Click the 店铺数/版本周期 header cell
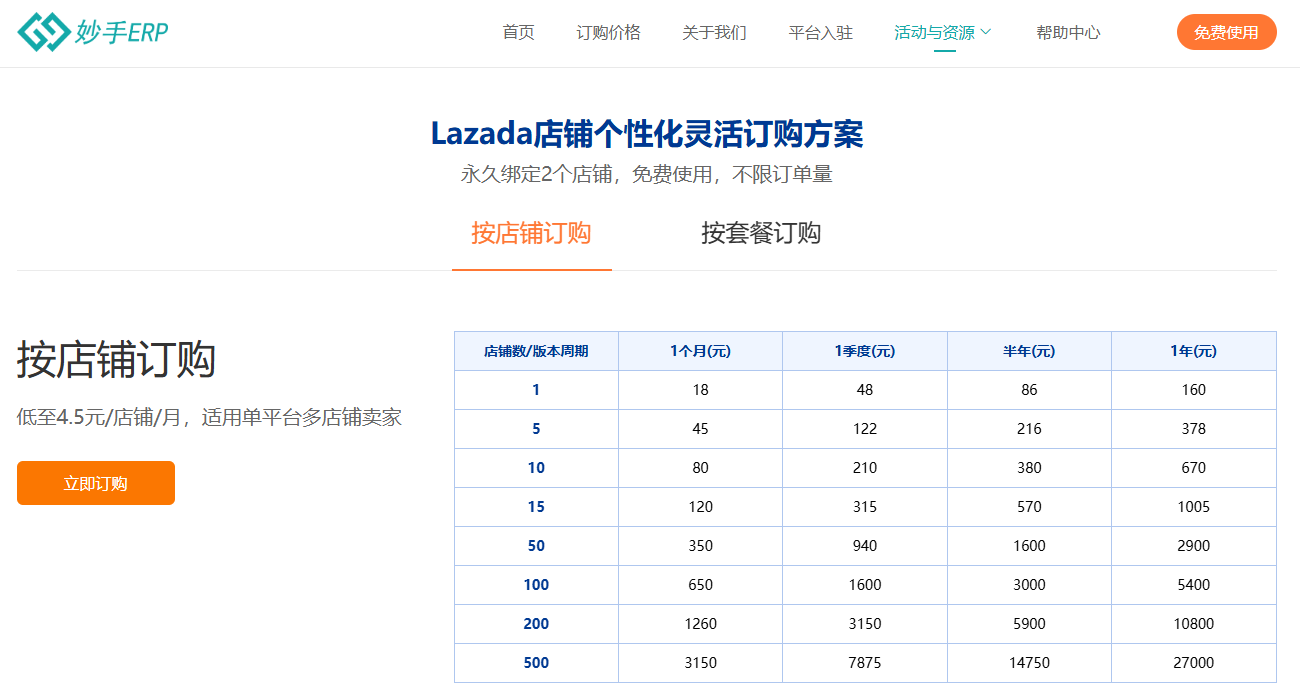1300x699 pixels. (x=536, y=351)
